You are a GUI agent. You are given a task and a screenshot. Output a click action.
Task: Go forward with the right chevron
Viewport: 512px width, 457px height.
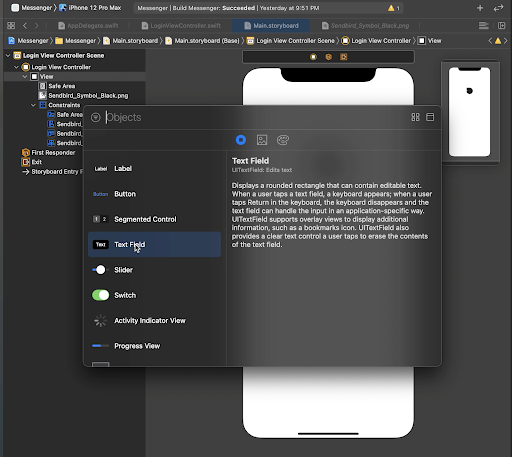coord(37,26)
